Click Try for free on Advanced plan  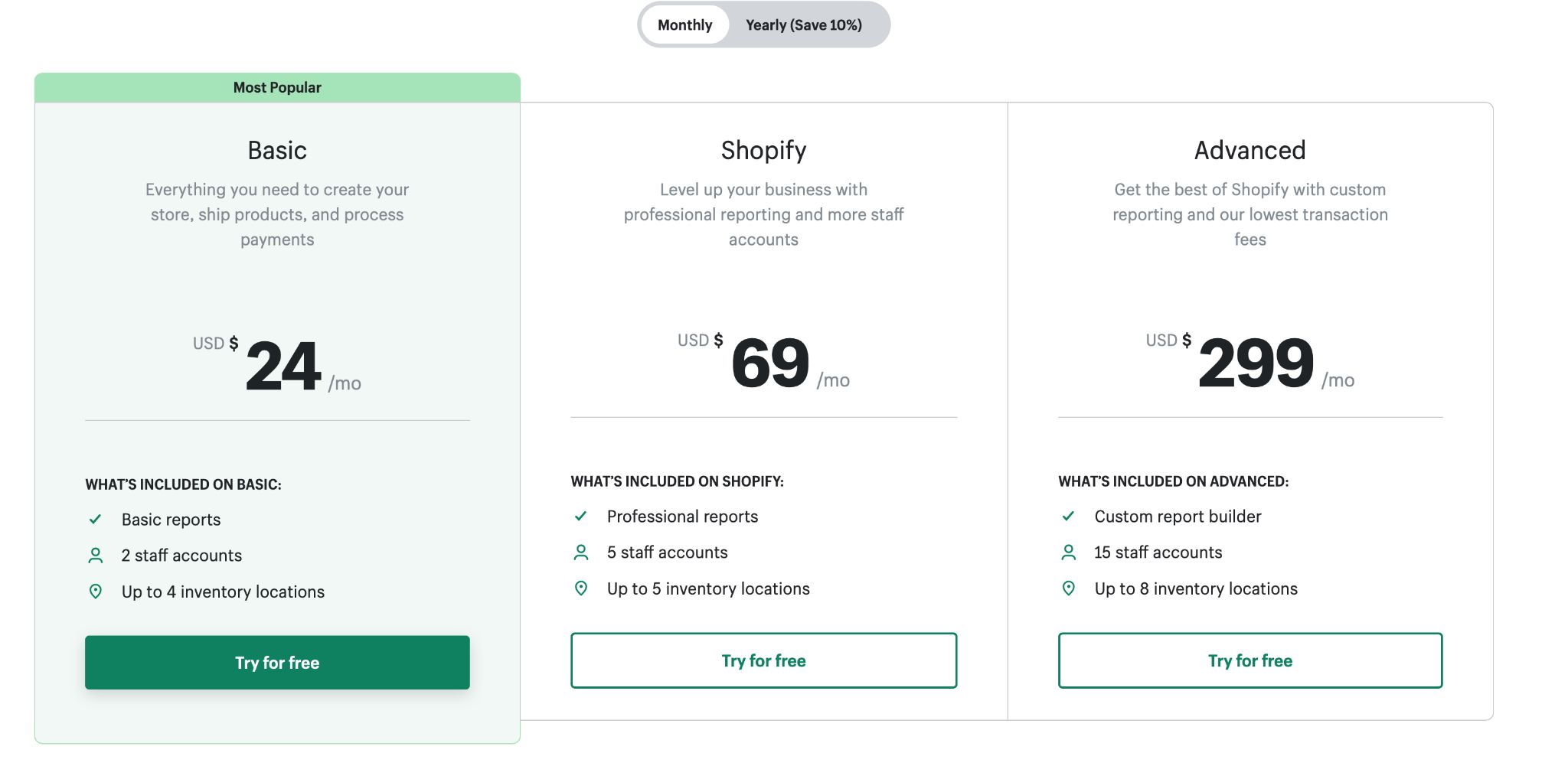pyautogui.click(x=1249, y=660)
